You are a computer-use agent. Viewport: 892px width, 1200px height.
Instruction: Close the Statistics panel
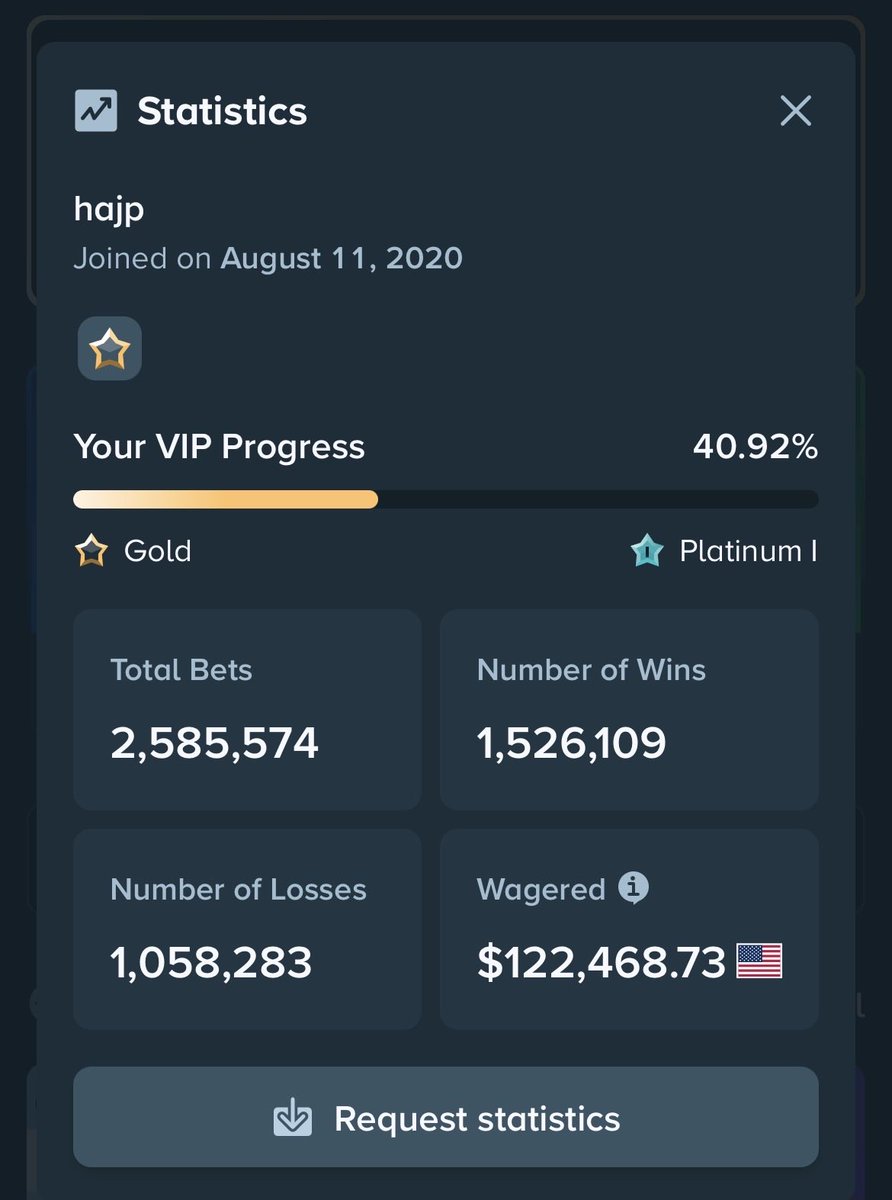pos(796,110)
